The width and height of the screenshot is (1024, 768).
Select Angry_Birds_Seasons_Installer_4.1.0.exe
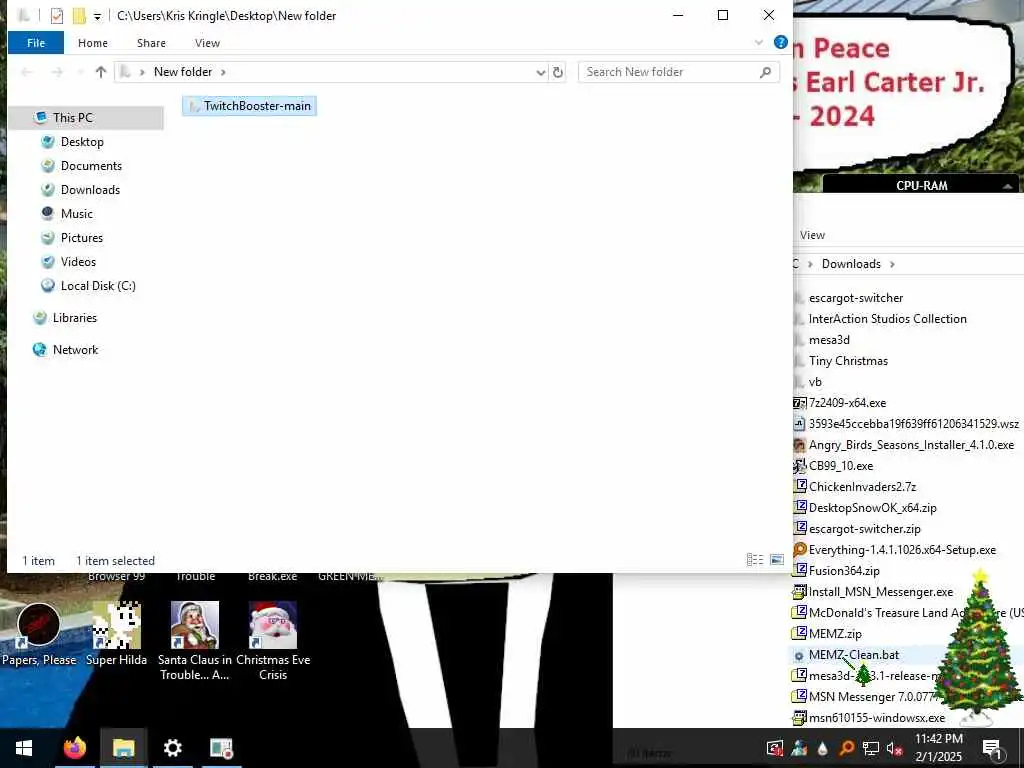click(x=910, y=445)
